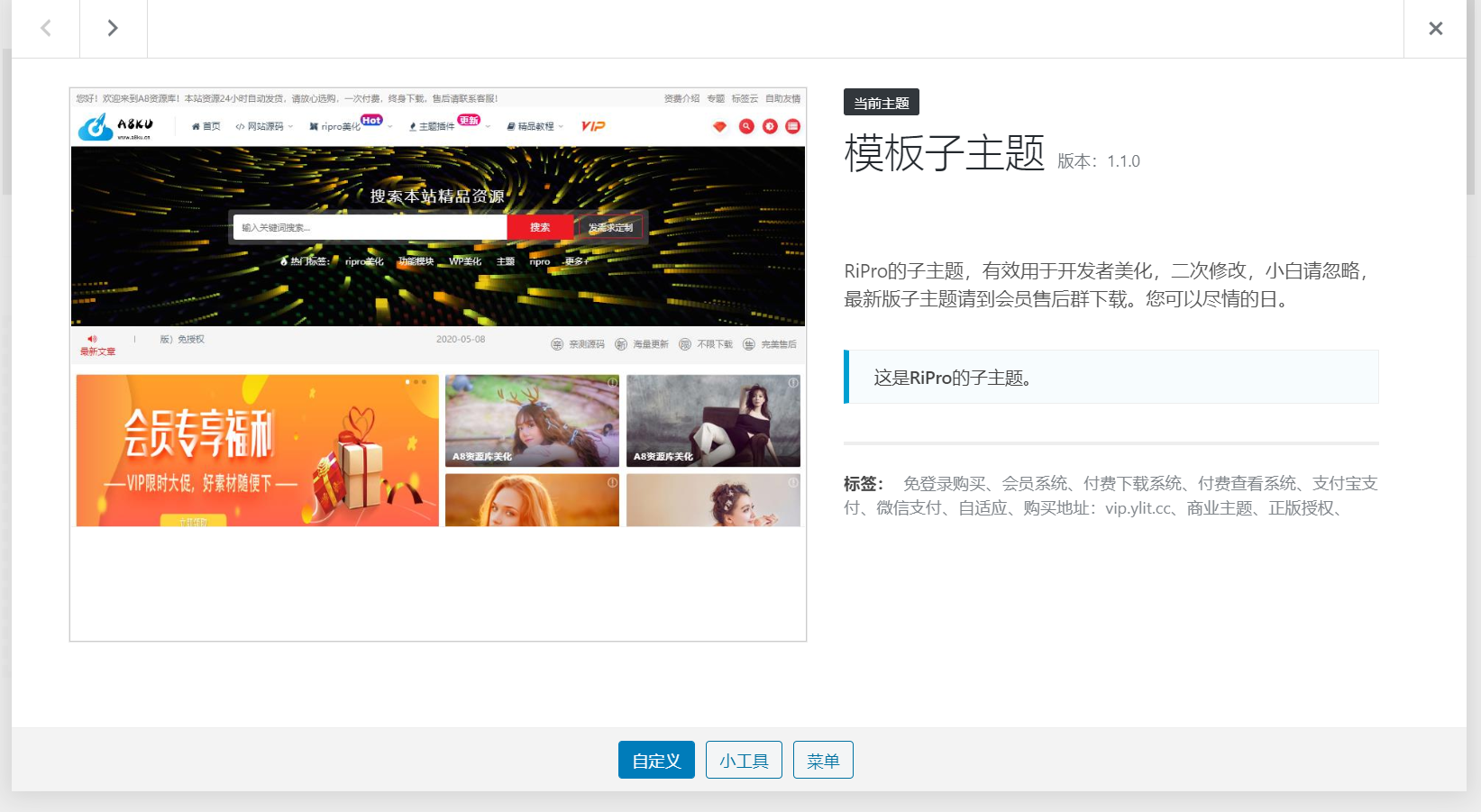Go to the previous theme arrow
This screenshot has width=1481, height=812.
pyautogui.click(x=45, y=29)
